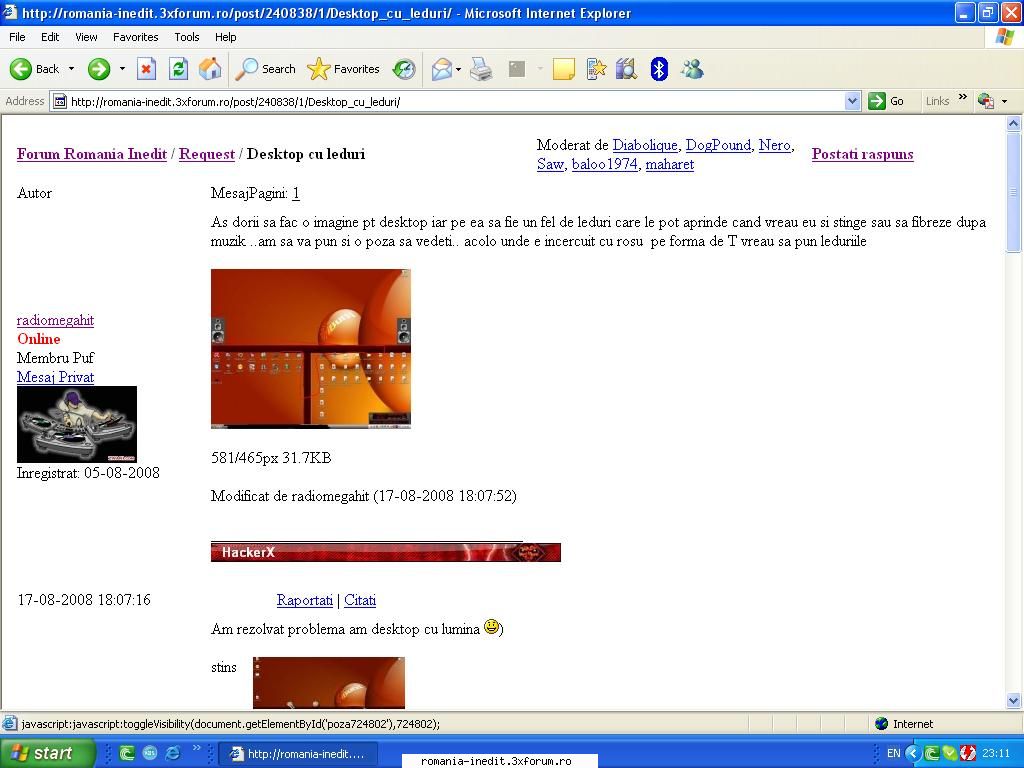Click the Internet zone globe in status bar
Screen dimensions: 1024x768
(x=882, y=724)
